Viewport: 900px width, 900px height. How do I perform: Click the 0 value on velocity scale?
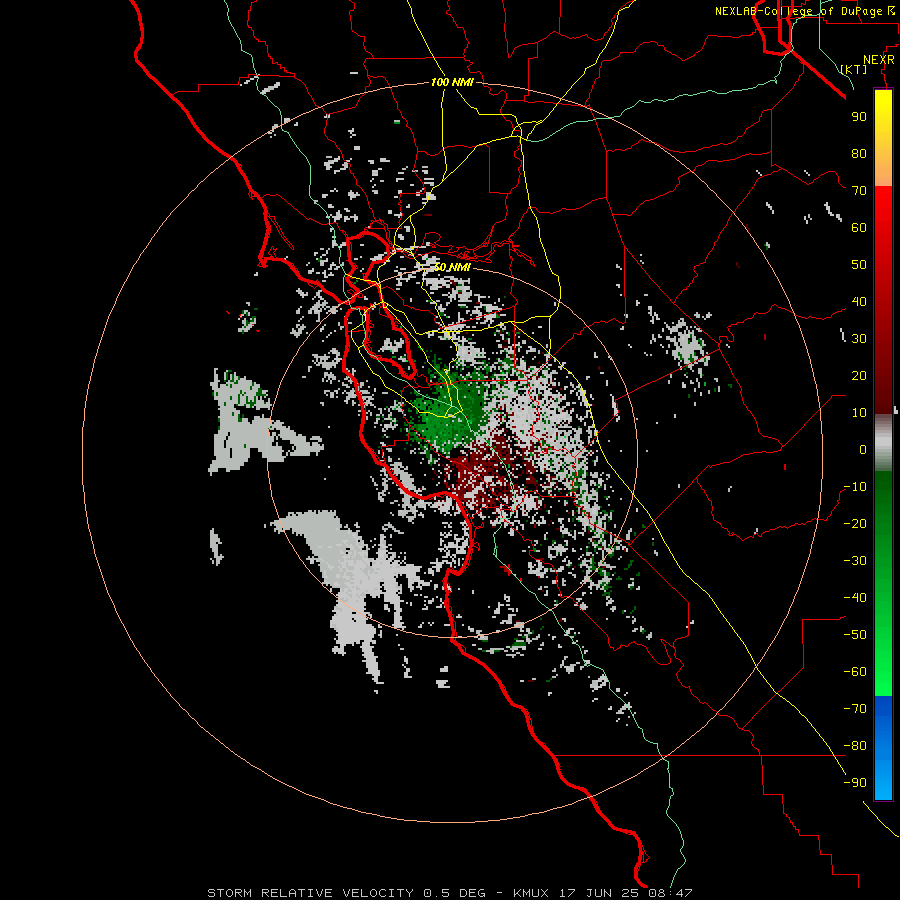863,450
